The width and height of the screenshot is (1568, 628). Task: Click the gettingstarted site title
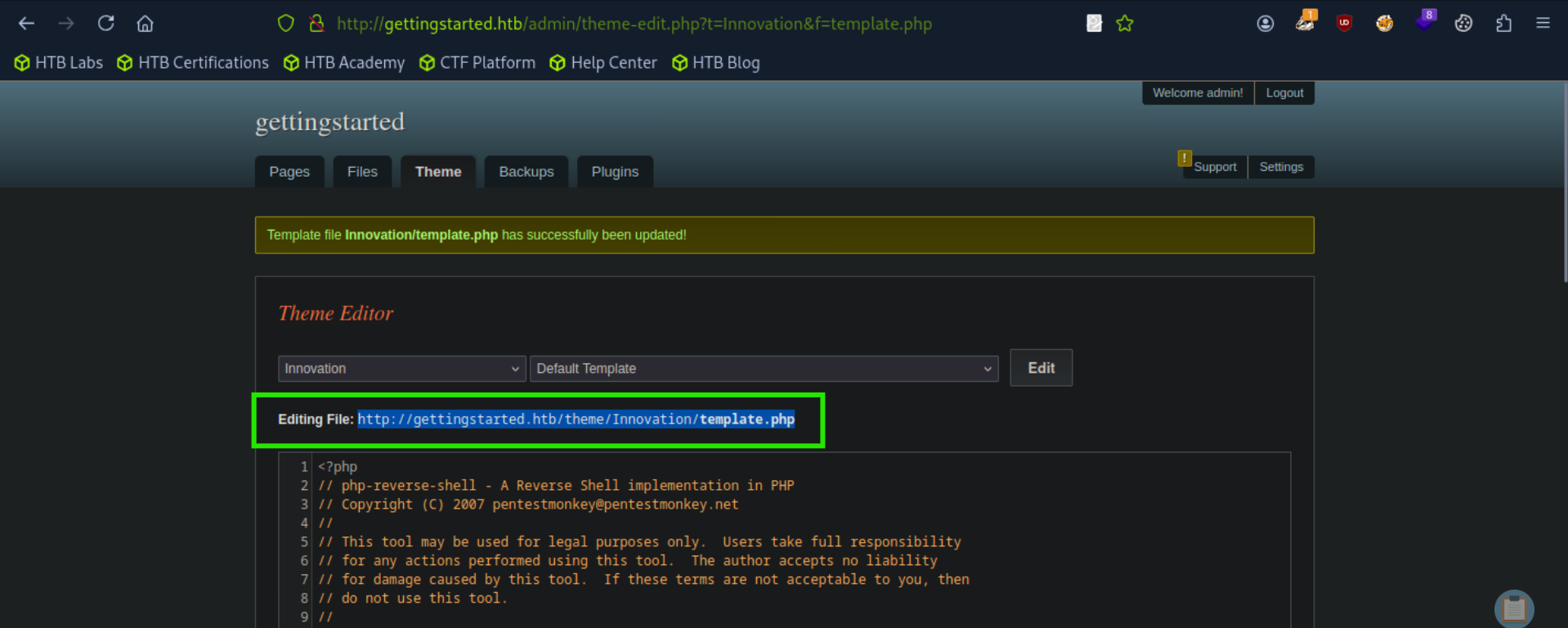point(330,122)
